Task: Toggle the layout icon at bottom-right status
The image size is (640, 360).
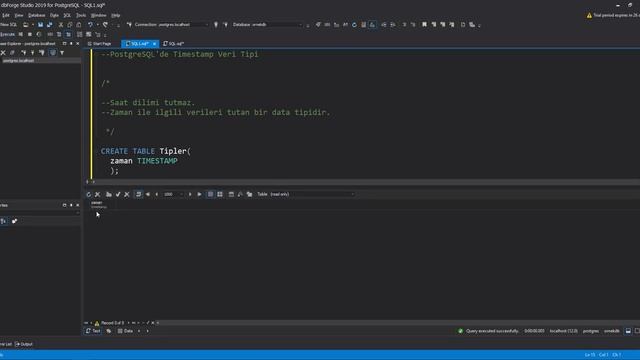Action: pos(628,331)
